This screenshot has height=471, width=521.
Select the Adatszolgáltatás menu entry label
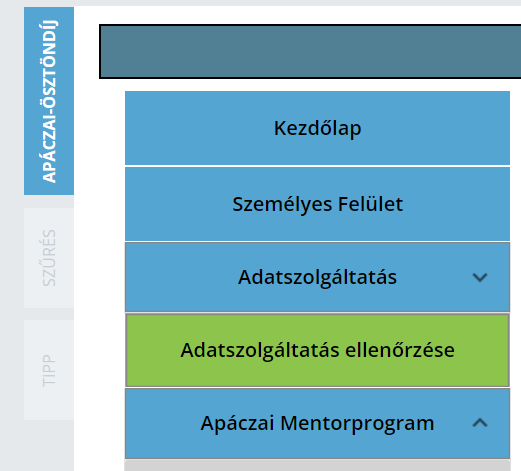click(x=317, y=277)
